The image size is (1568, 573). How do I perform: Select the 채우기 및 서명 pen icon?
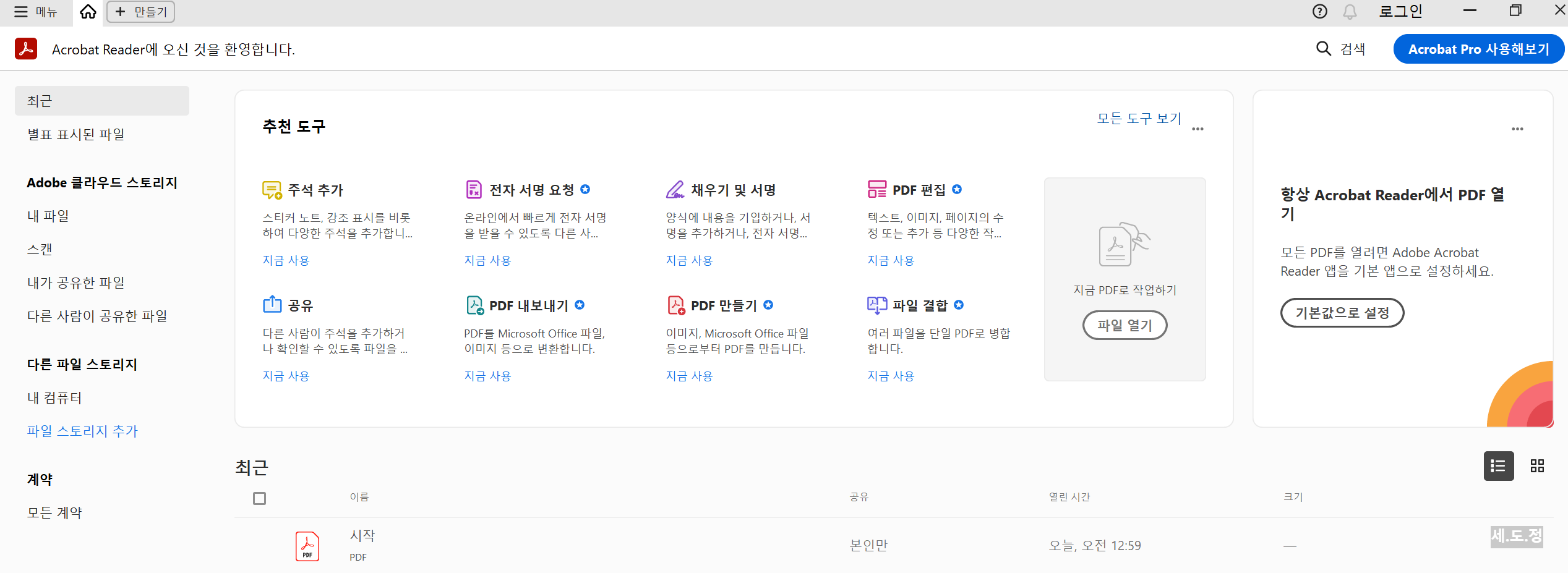coord(675,189)
